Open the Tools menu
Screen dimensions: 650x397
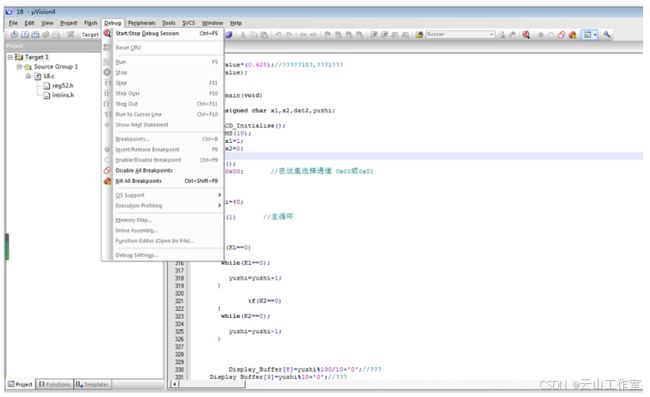[169, 23]
